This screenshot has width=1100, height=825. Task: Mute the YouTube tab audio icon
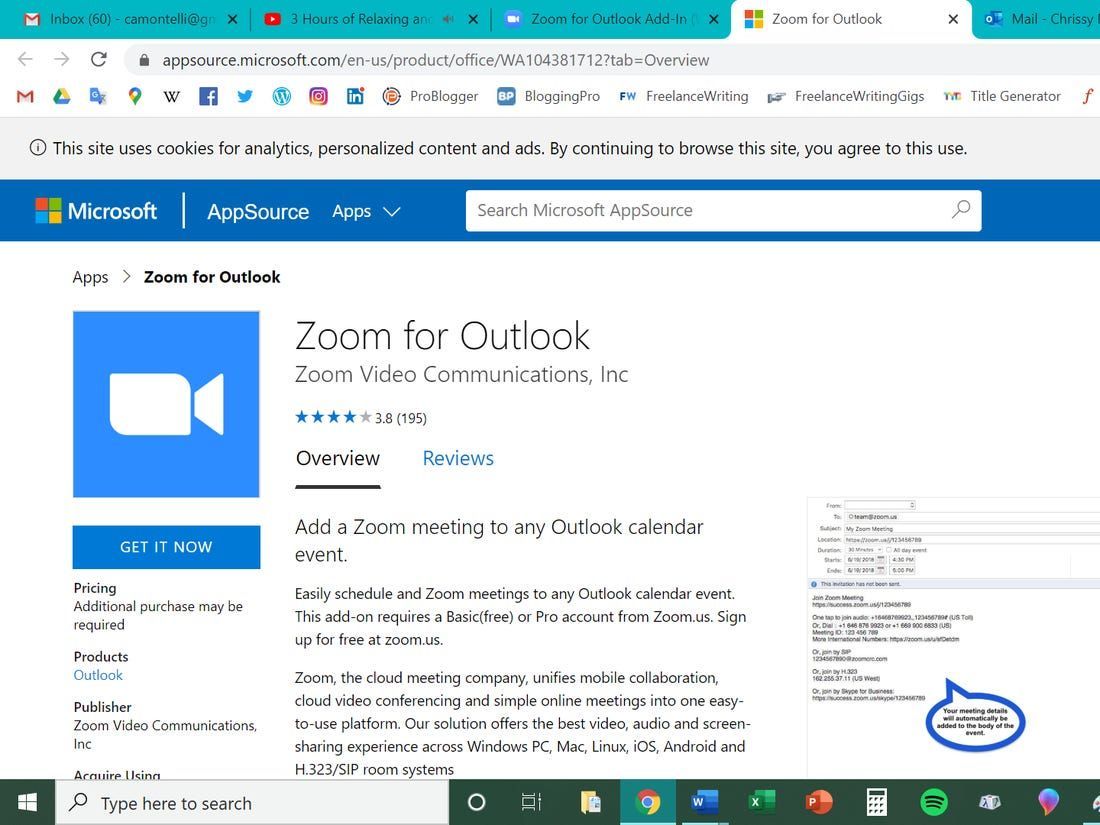[448, 19]
